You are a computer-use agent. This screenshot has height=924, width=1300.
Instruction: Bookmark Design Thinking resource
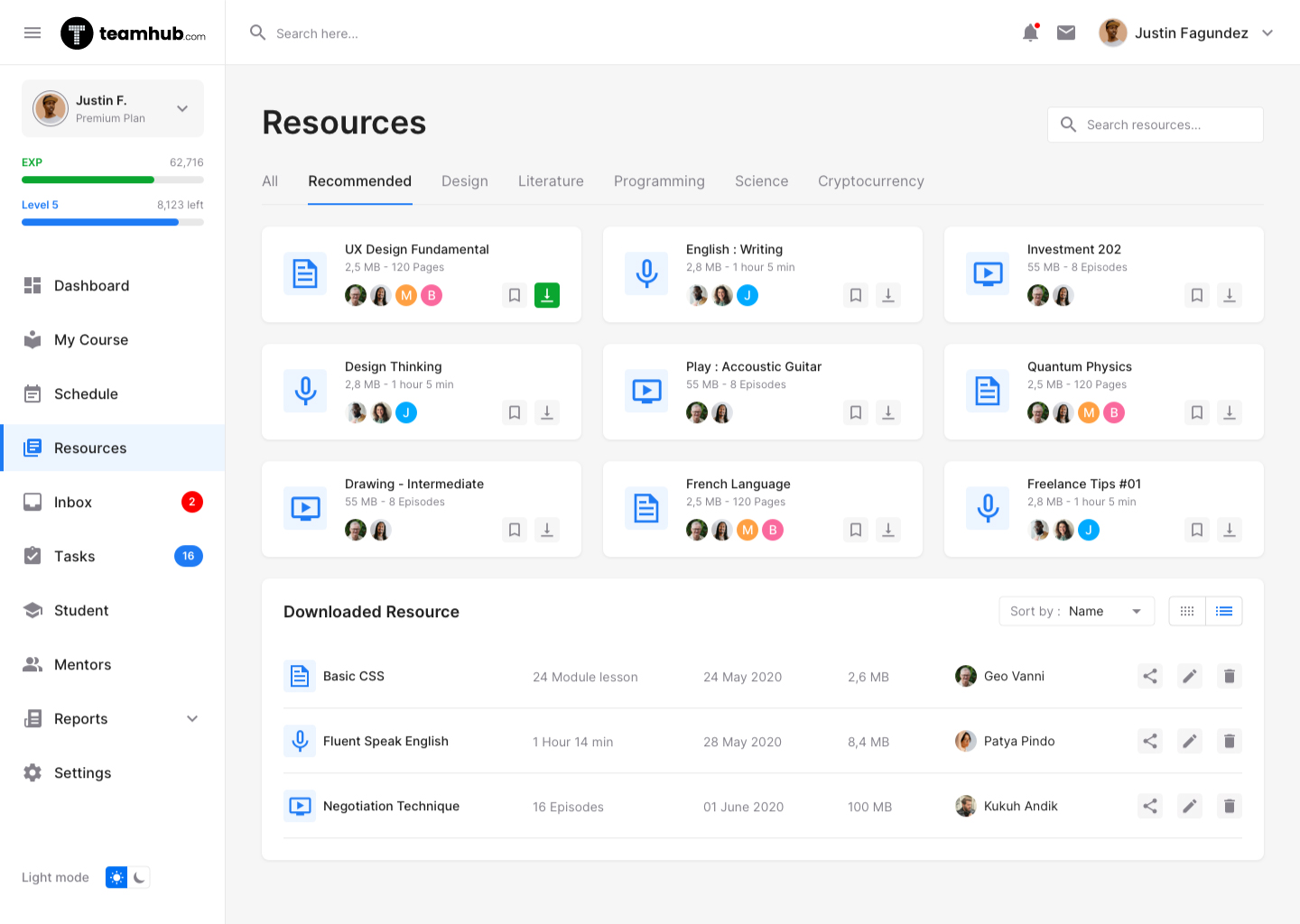click(515, 412)
